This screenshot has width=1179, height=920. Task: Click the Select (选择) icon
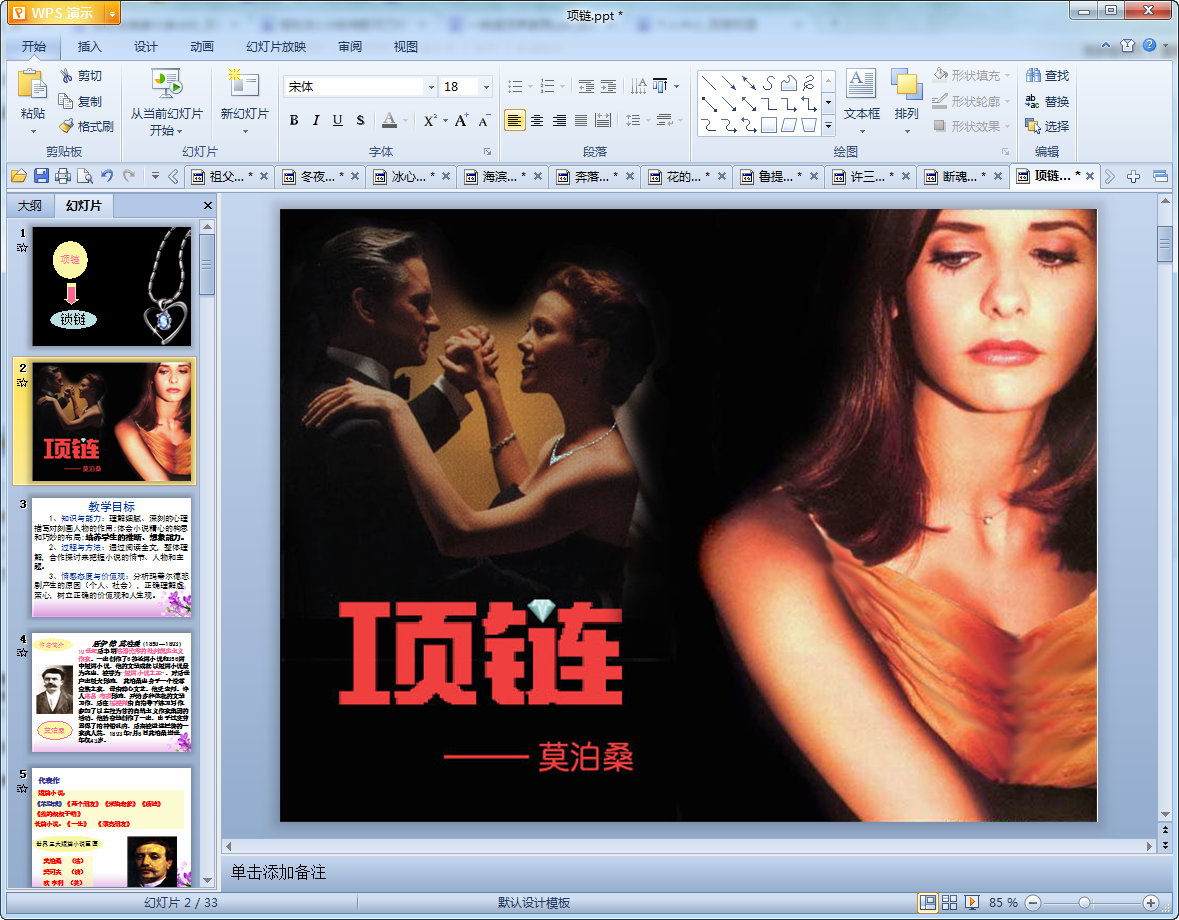tap(1033, 126)
